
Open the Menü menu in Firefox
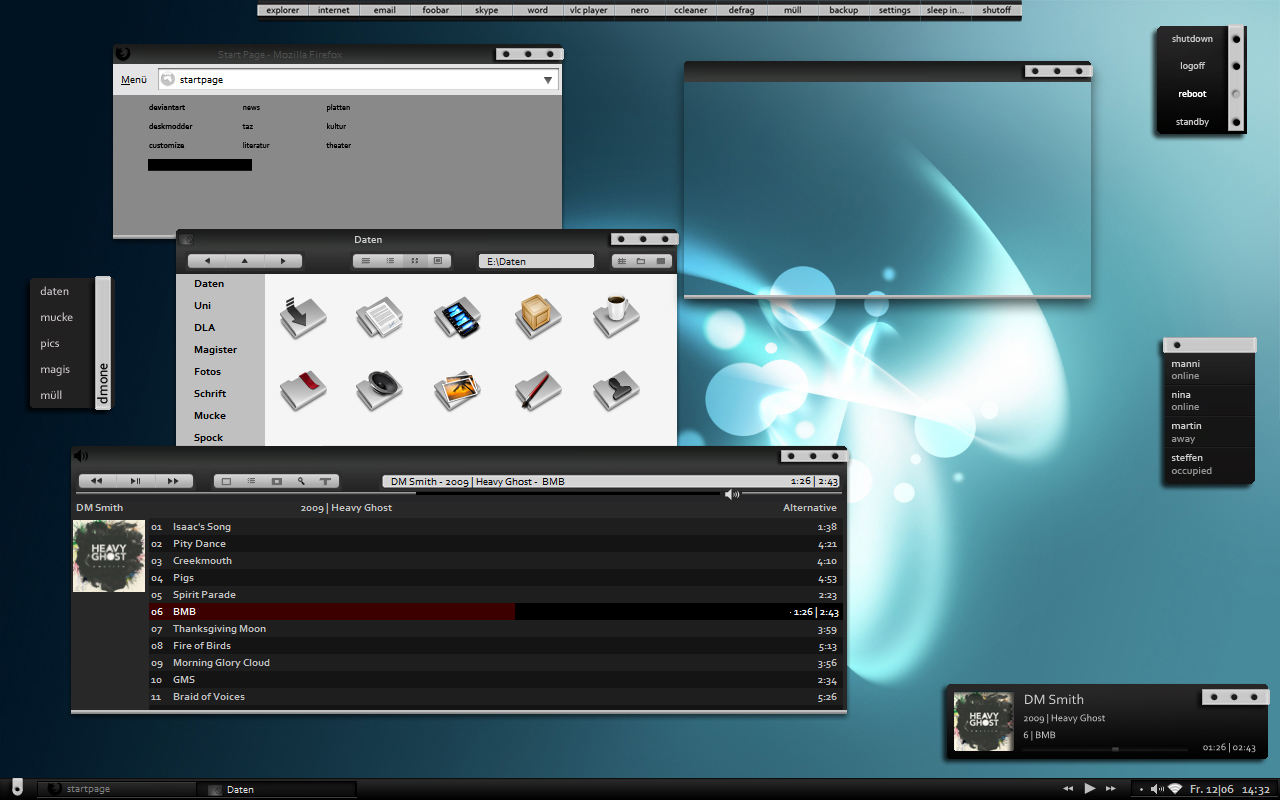[x=134, y=80]
